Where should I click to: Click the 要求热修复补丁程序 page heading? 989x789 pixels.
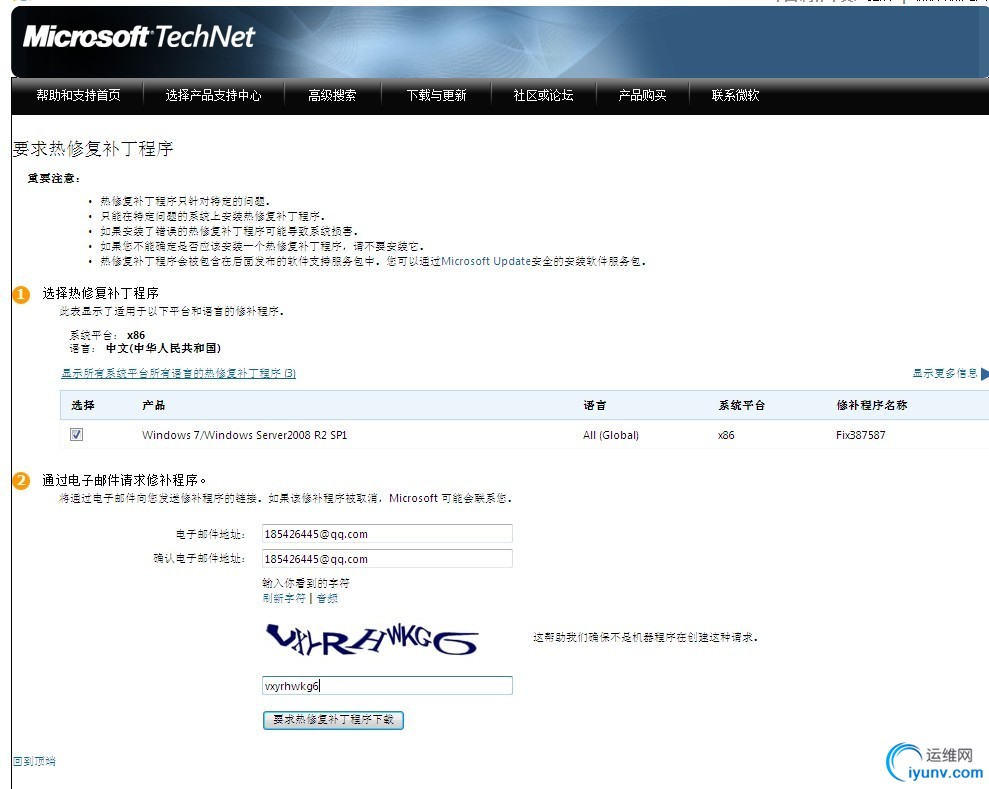93,149
